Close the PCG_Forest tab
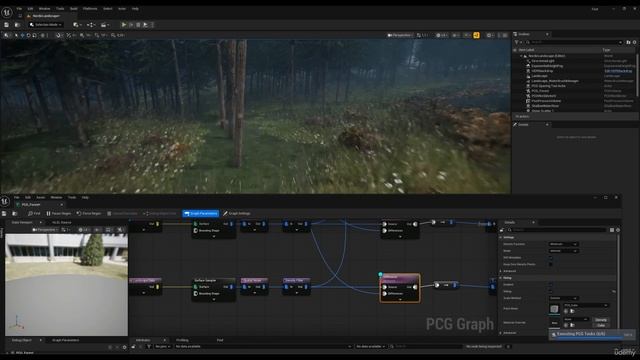The height and width of the screenshot is (360, 640). 62,204
